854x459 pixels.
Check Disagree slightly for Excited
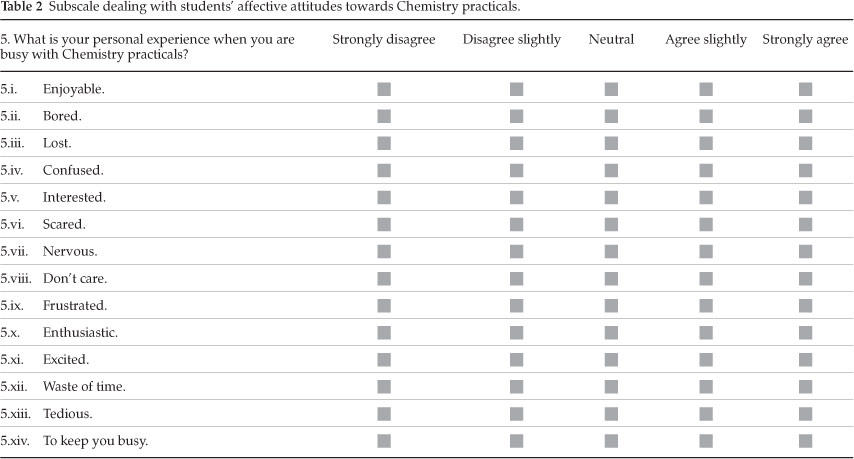point(517,359)
